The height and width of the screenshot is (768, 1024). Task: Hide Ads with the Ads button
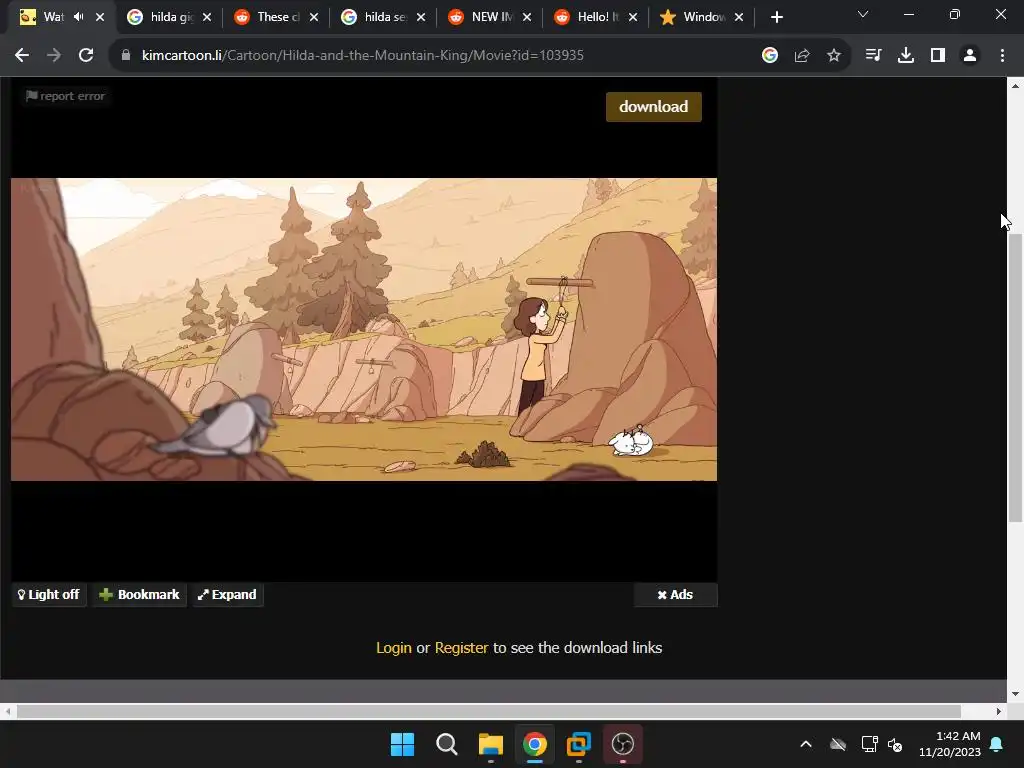point(675,594)
